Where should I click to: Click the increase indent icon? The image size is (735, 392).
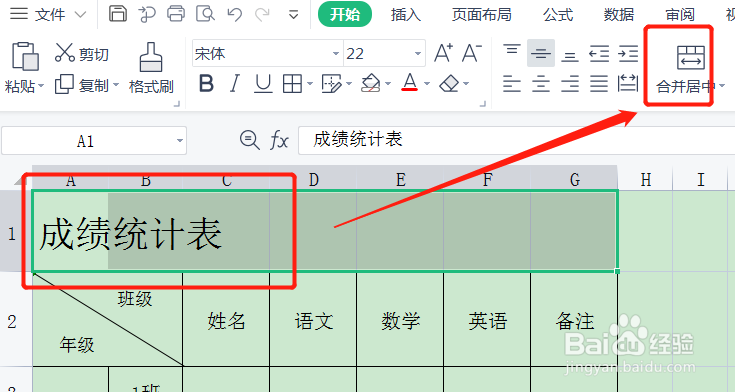[628, 53]
